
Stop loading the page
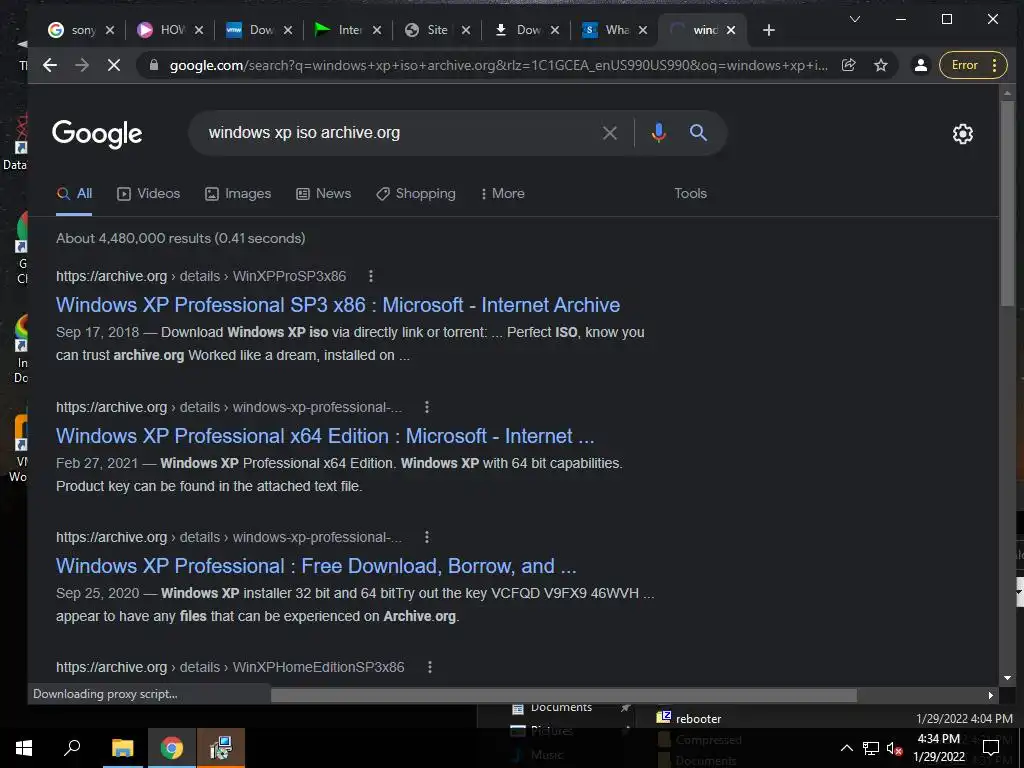[114, 65]
